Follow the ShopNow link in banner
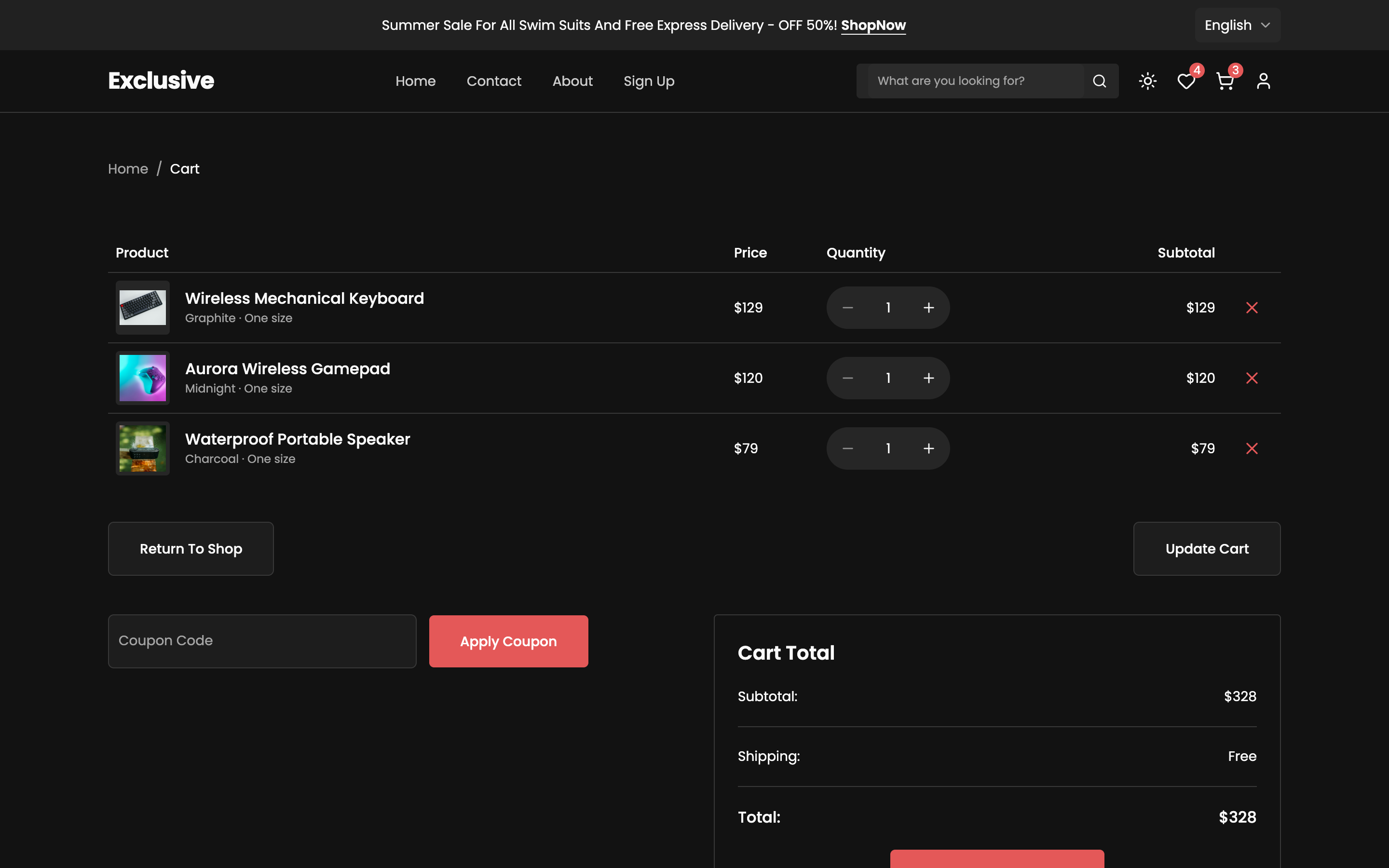Viewport: 1389px width, 868px height. 873,25
